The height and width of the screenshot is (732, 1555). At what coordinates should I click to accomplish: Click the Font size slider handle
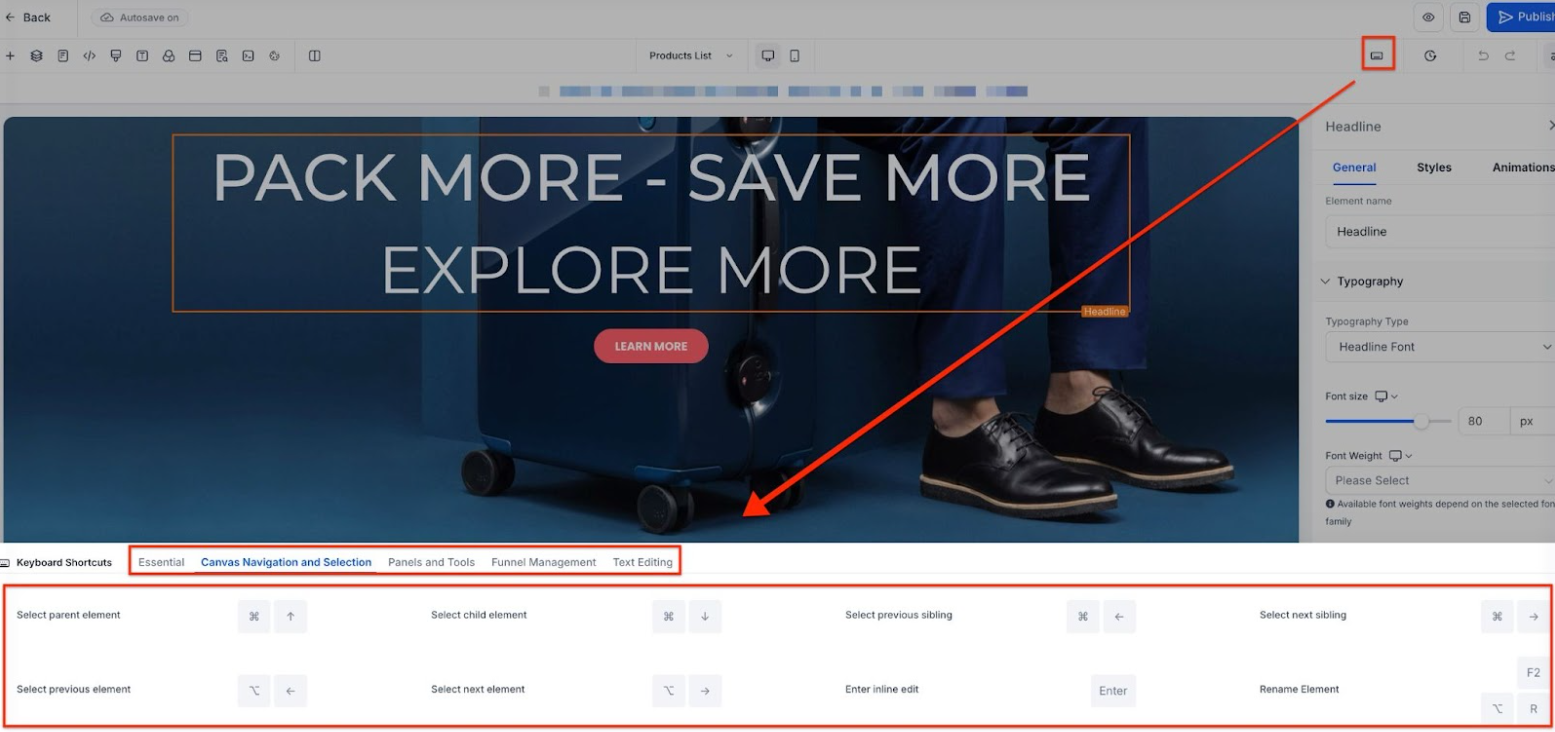[x=1421, y=421]
